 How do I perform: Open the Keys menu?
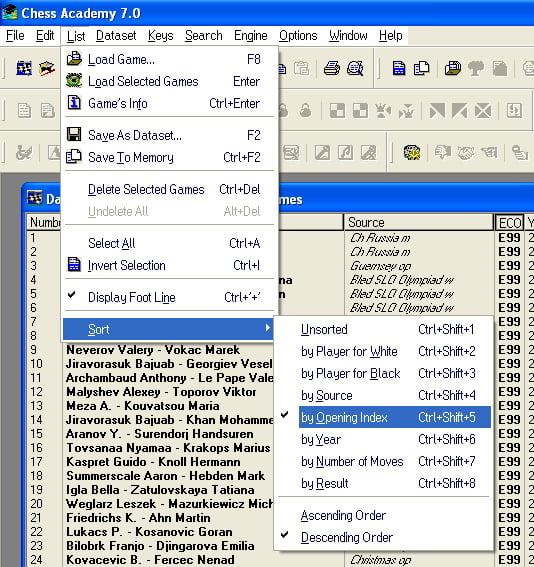pyautogui.click(x=161, y=35)
